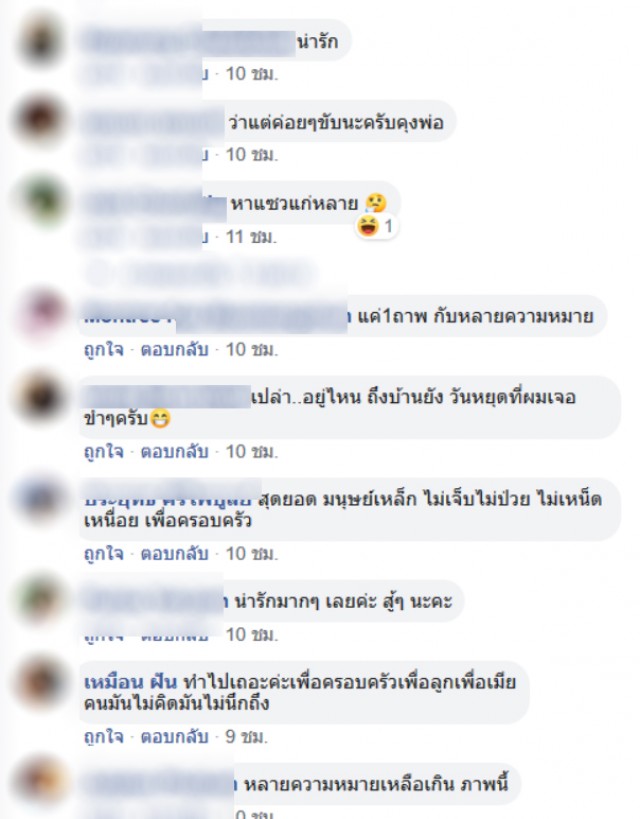Viewport: 640px width, 819px height.
Task: Click the 9 ชม. timestamp on the เหมือน ฝัน comment
Action: (x=247, y=736)
